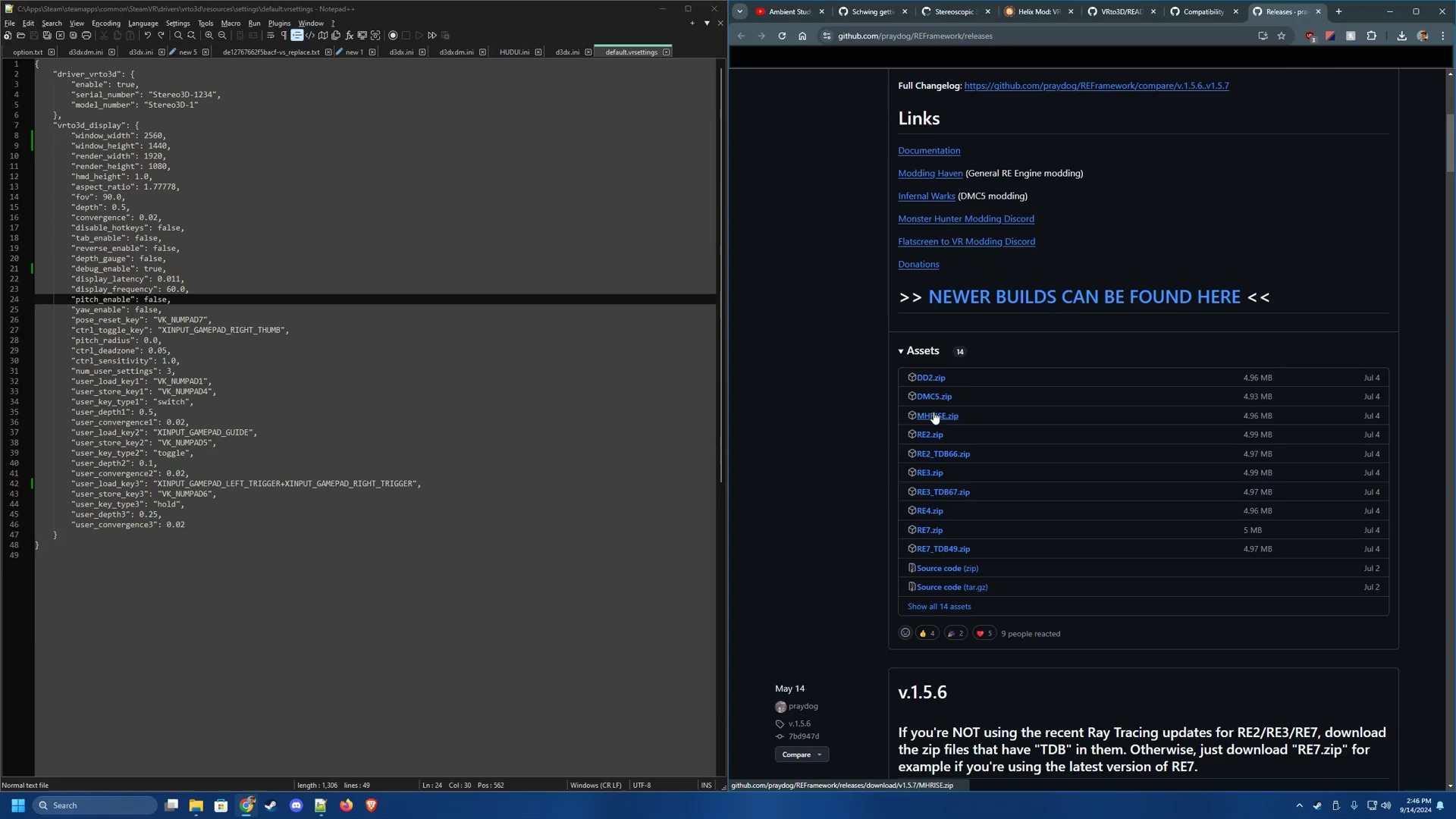Viewport: 1456px width, 819px height.
Task: Click the Notepad++ vertical scrollbar thumb
Action: click(721, 275)
